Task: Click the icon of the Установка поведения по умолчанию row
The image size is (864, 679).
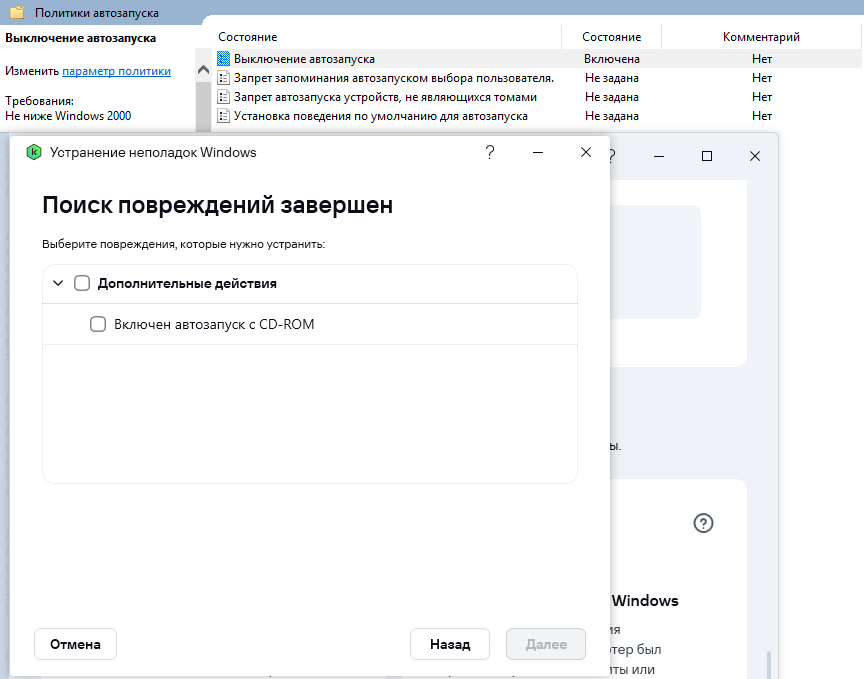Action: [x=223, y=116]
